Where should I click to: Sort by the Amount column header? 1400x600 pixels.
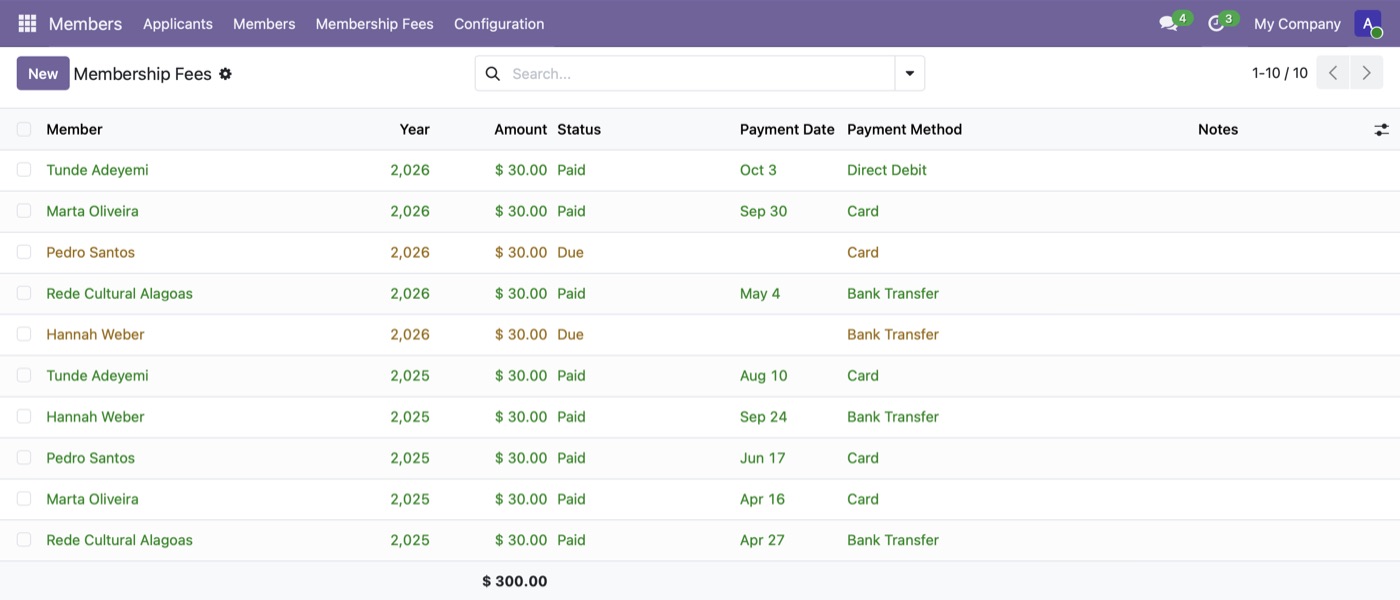[520, 129]
